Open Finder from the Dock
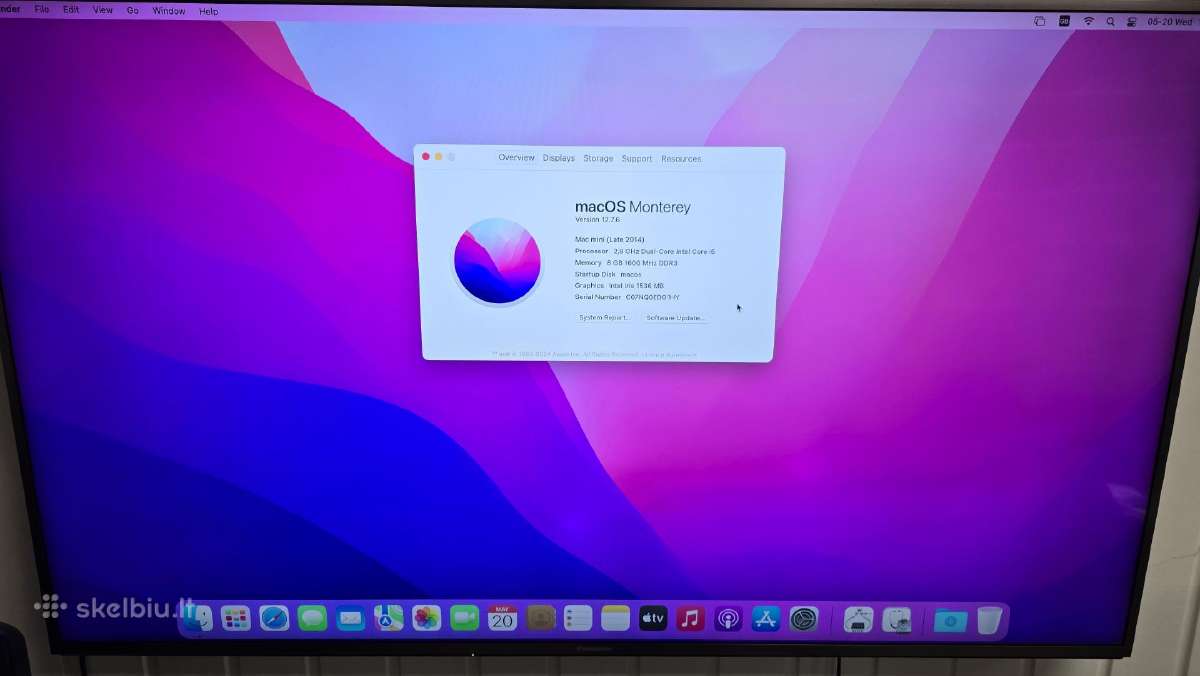 (198, 618)
